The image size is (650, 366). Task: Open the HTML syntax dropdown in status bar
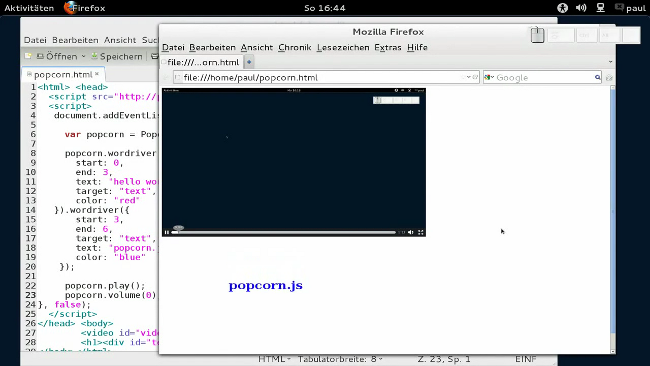pos(274,359)
